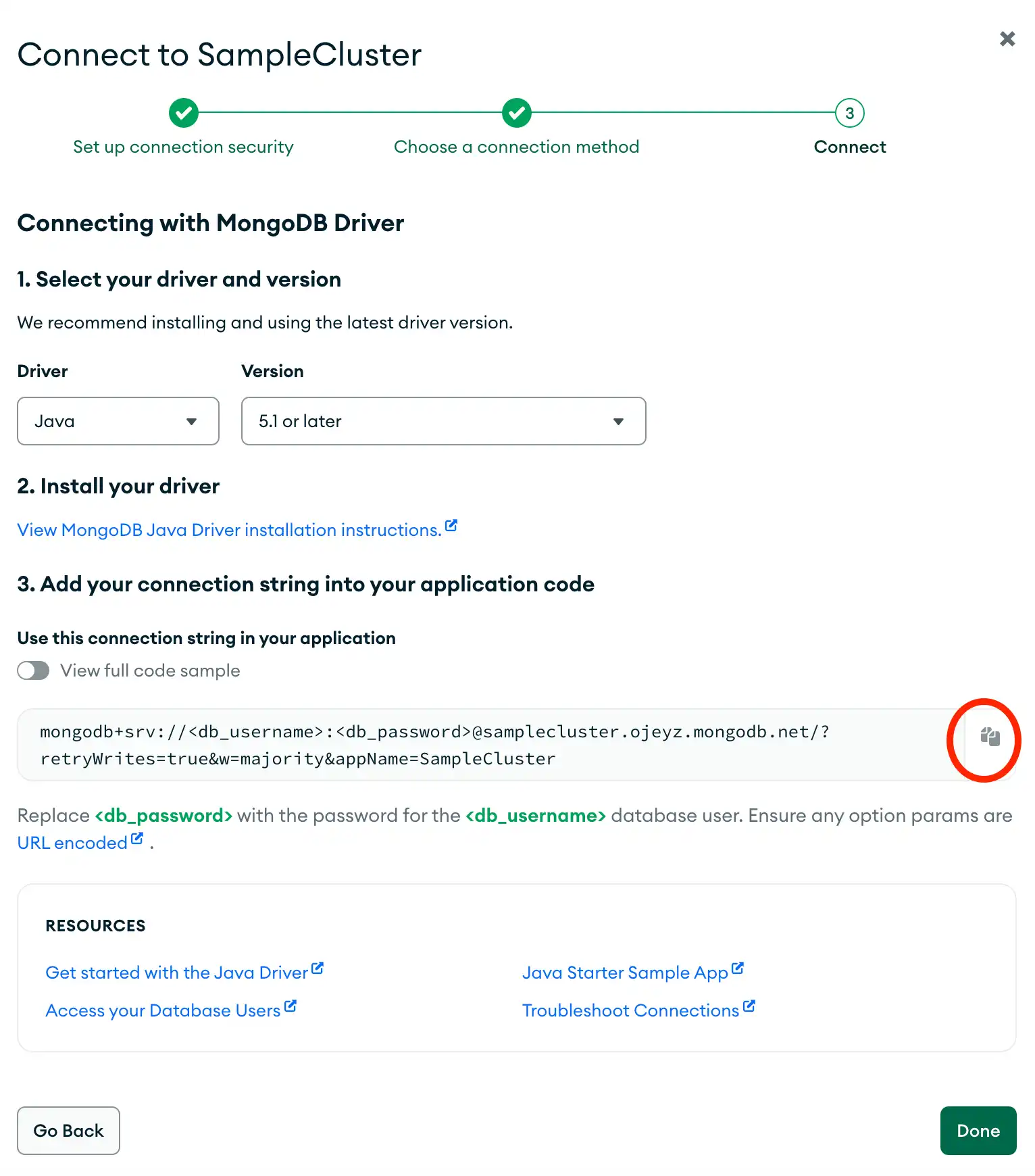Screen dimensions: 1035x1176
Task: Click the green checkmark for Choose a connection method
Action: [516, 113]
